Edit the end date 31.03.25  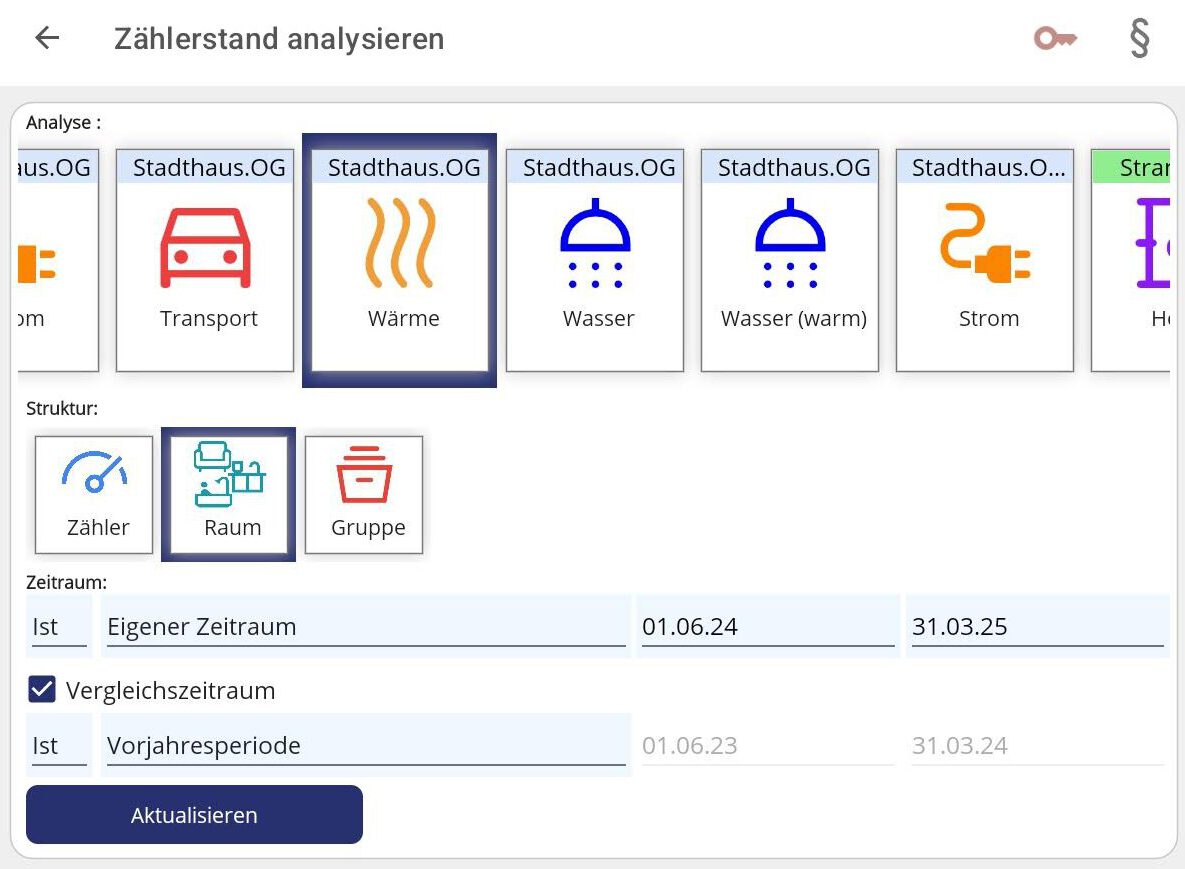(1037, 627)
